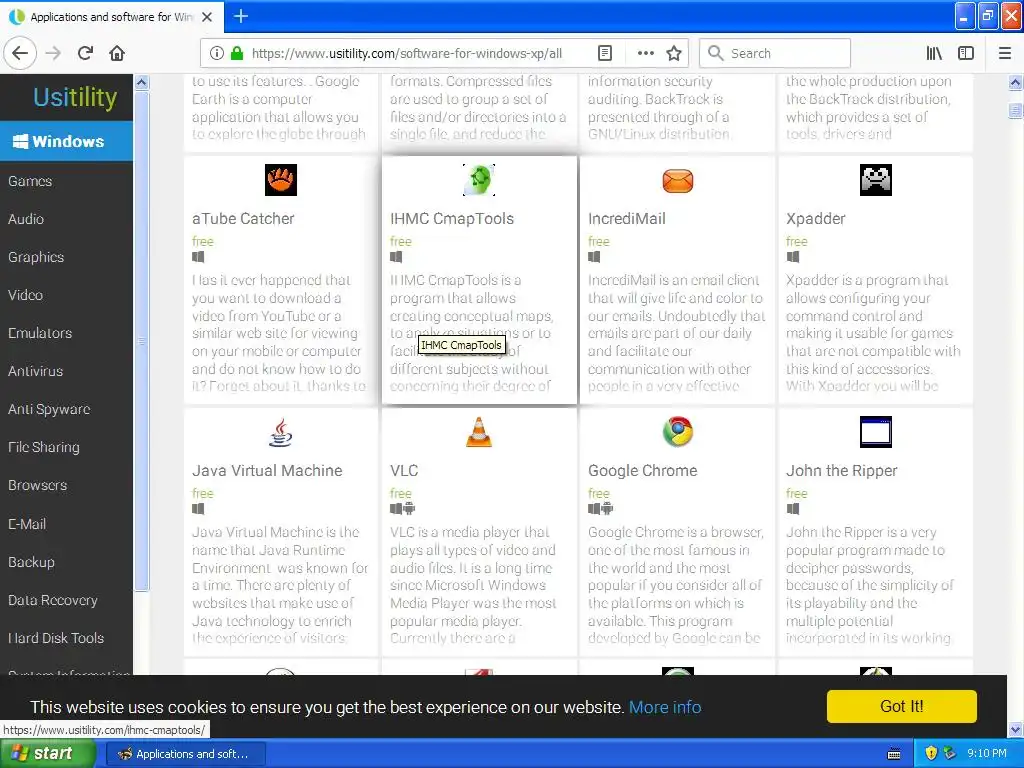Image resolution: width=1024 pixels, height=768 pixels.
Task: Close the Applications and software tab
Action: [207, 17]
